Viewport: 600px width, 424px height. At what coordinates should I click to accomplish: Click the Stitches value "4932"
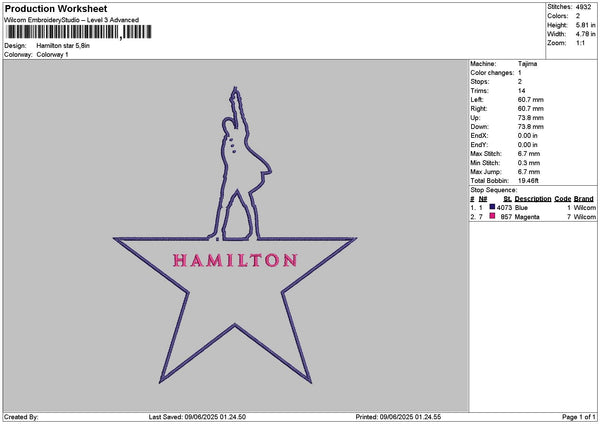click(583, 7)
